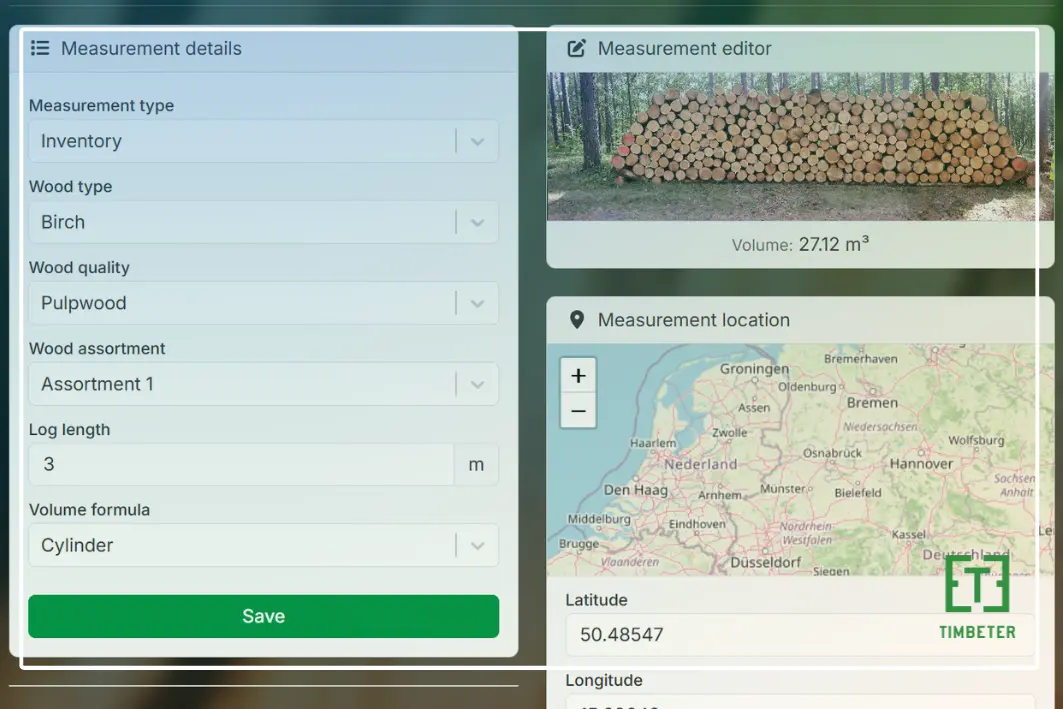Expand Wood type chevron arrow

477,222
